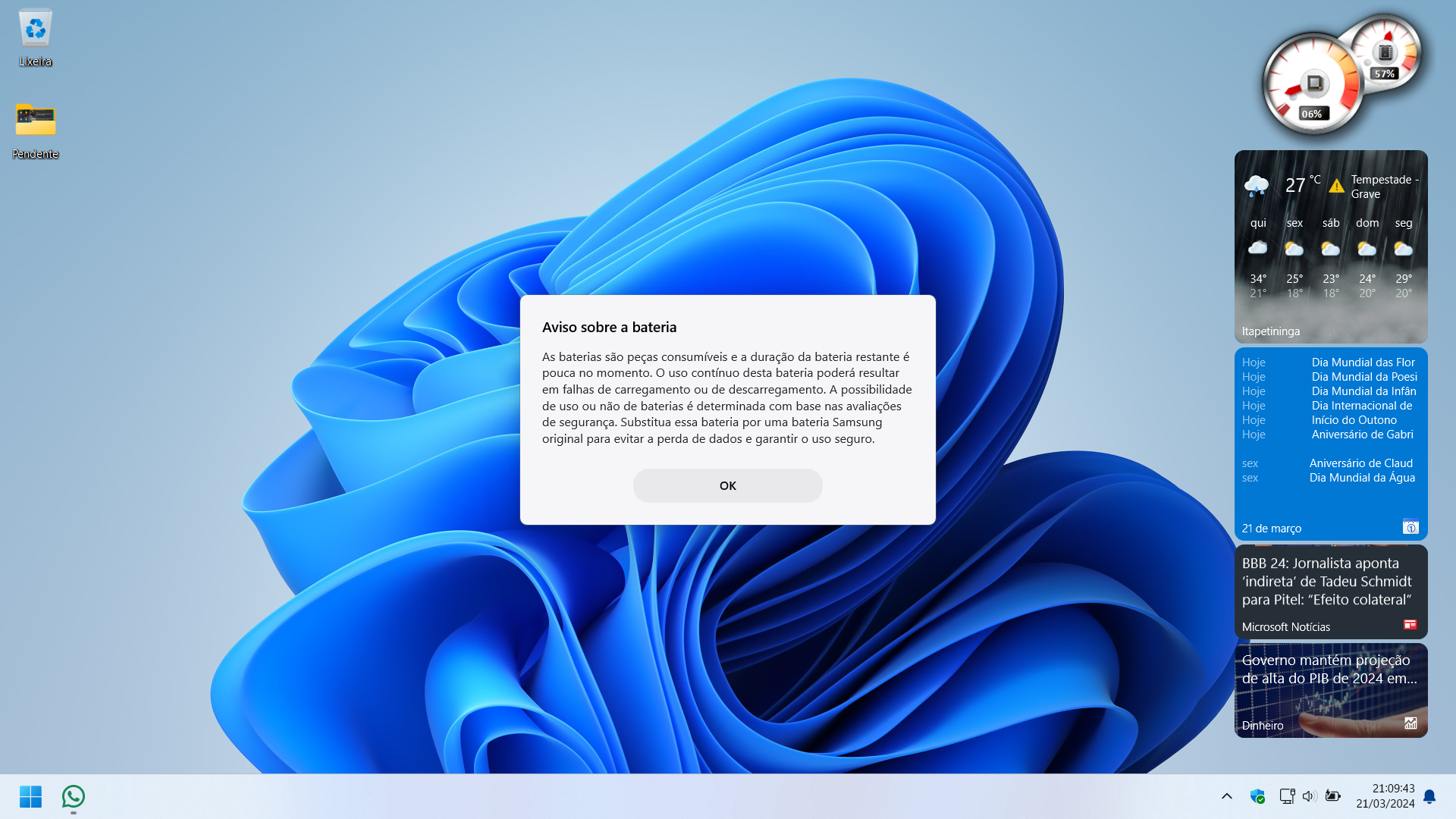Click the volume icon in system tray
This screenshot has width=1456, height=819.
[x=1309, y=797]
